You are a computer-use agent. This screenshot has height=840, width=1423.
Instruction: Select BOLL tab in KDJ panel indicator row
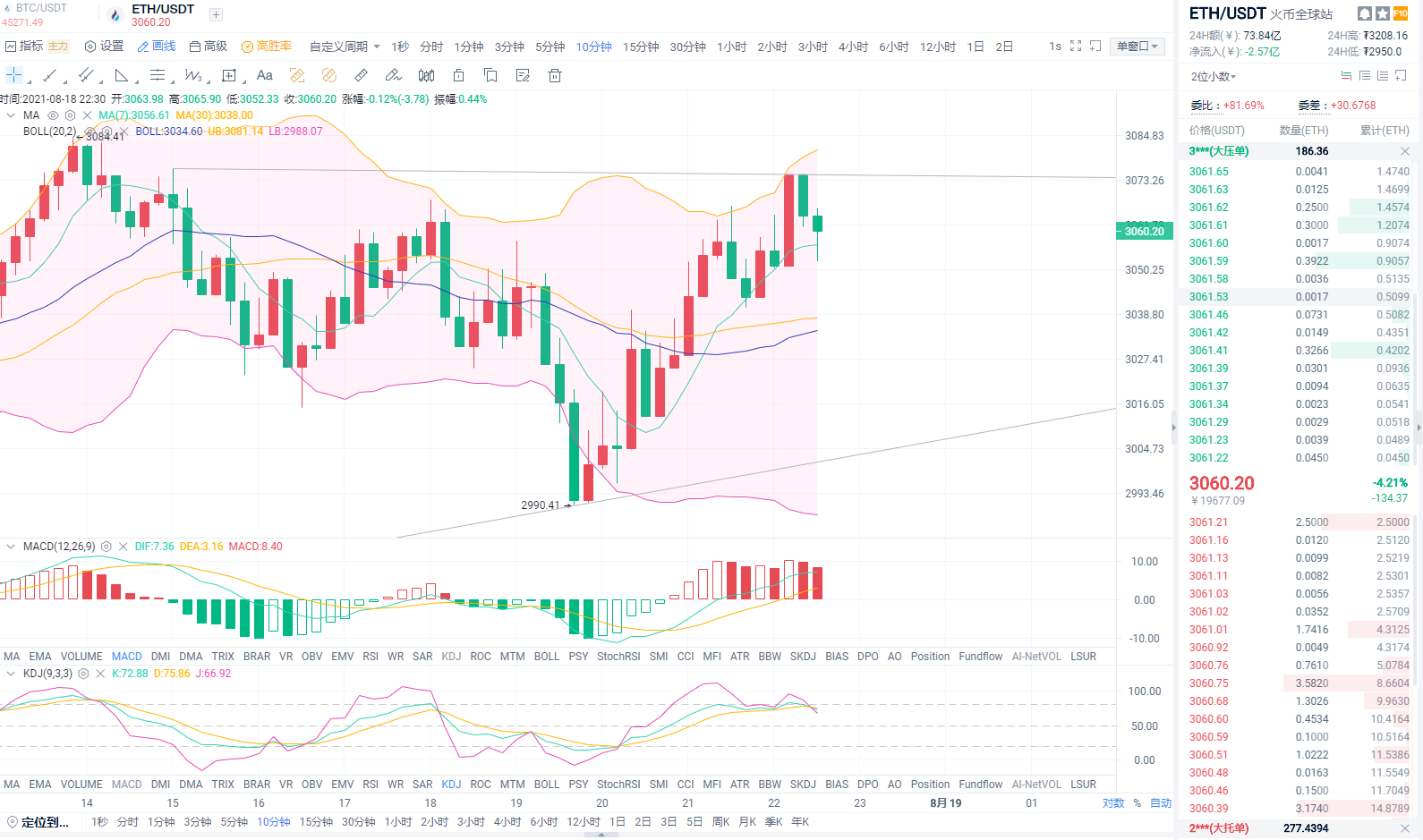tap(547, 785)
